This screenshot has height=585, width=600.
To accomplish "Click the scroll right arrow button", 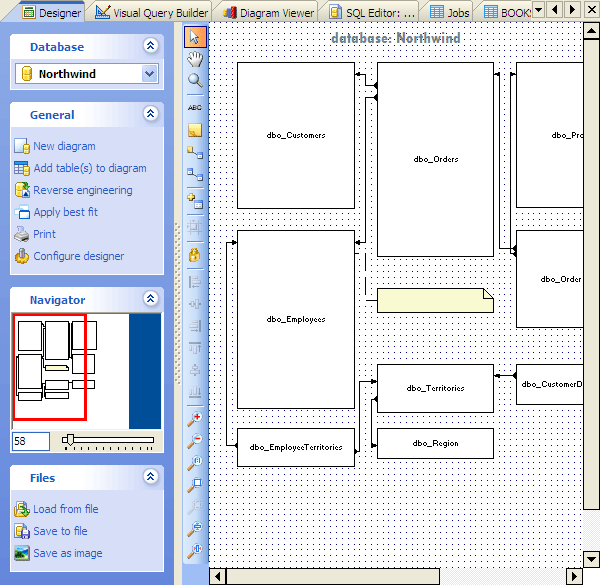I will [x=574, y=576].
